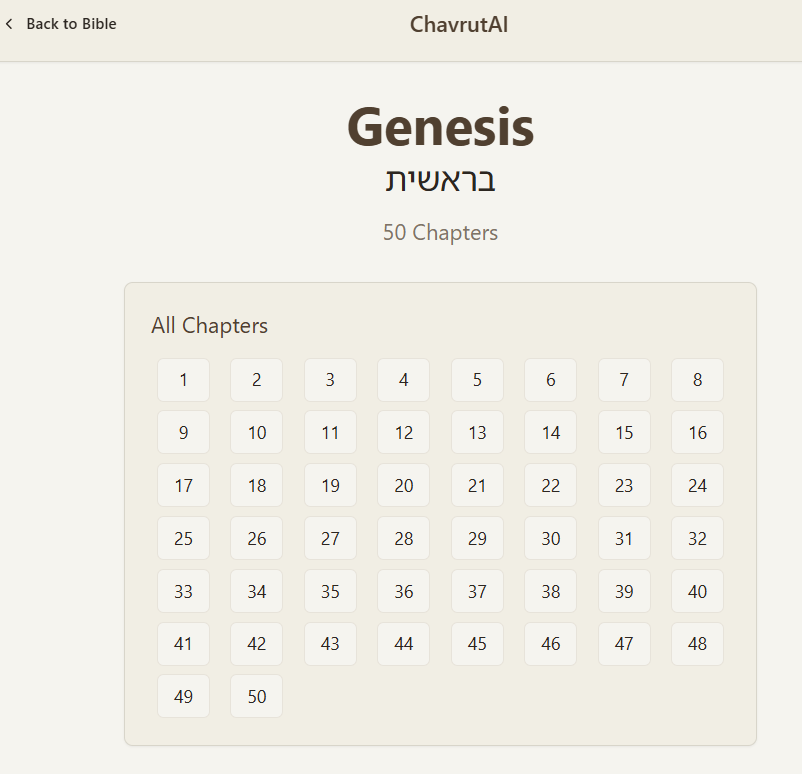Select chapter 47

[x=624, y=644]
